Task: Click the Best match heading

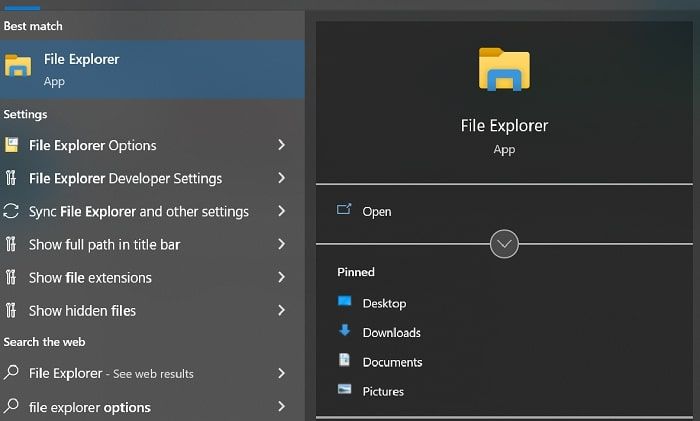Action: (33, 26)
